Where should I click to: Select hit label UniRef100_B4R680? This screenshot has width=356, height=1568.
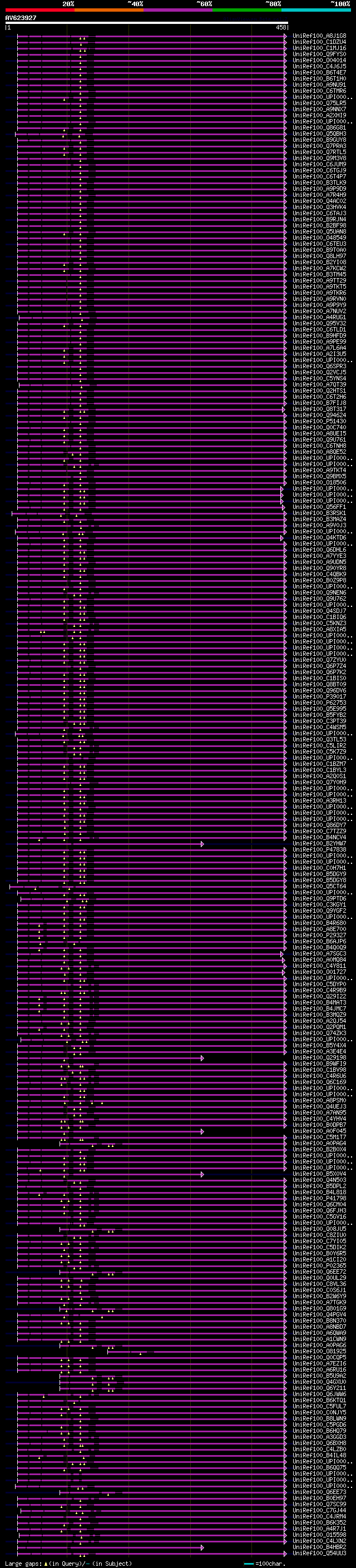(319, 923)
